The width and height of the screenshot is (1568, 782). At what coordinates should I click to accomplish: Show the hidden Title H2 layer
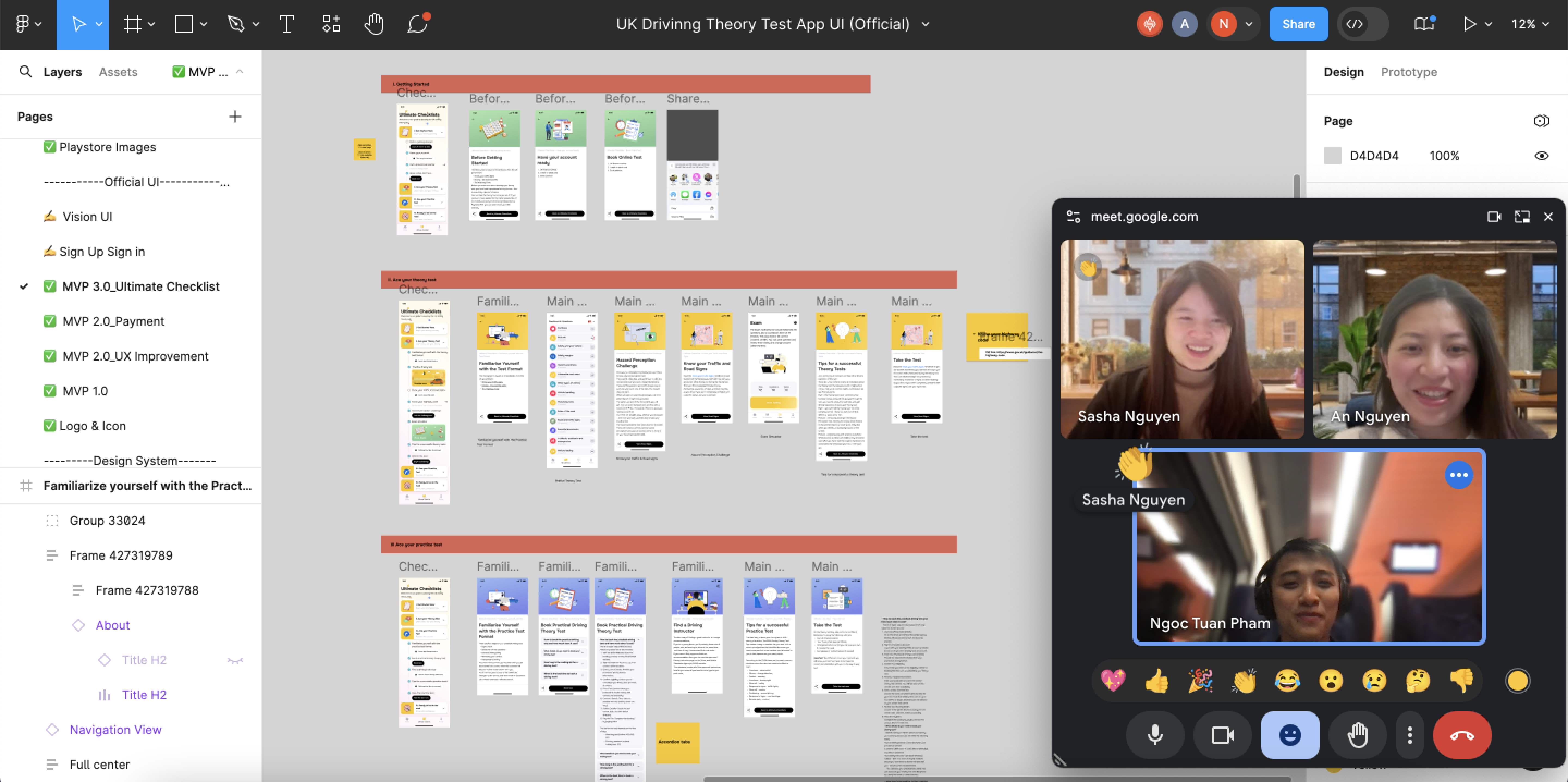(235, 660)
